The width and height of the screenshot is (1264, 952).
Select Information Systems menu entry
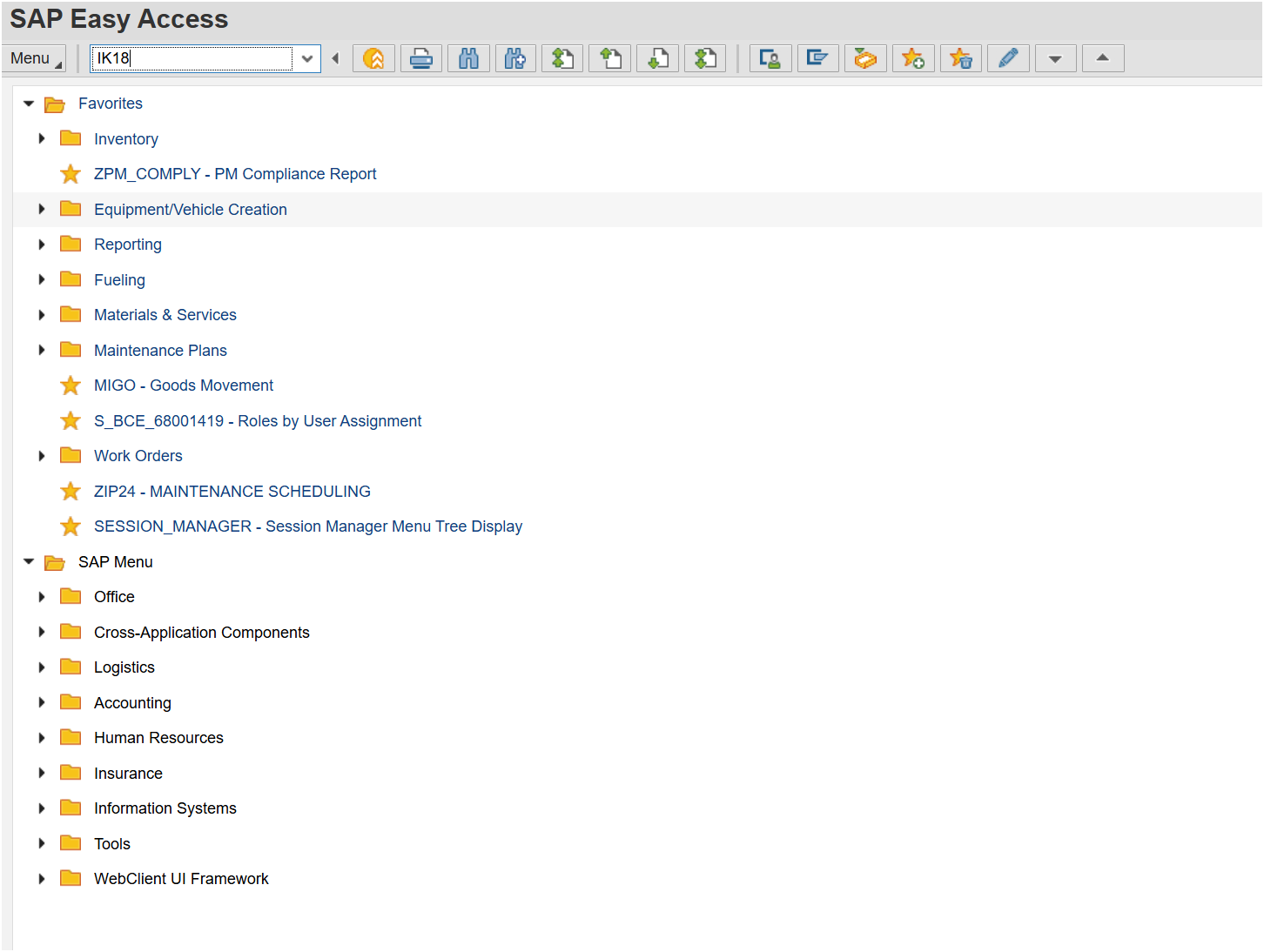(165, 808)
